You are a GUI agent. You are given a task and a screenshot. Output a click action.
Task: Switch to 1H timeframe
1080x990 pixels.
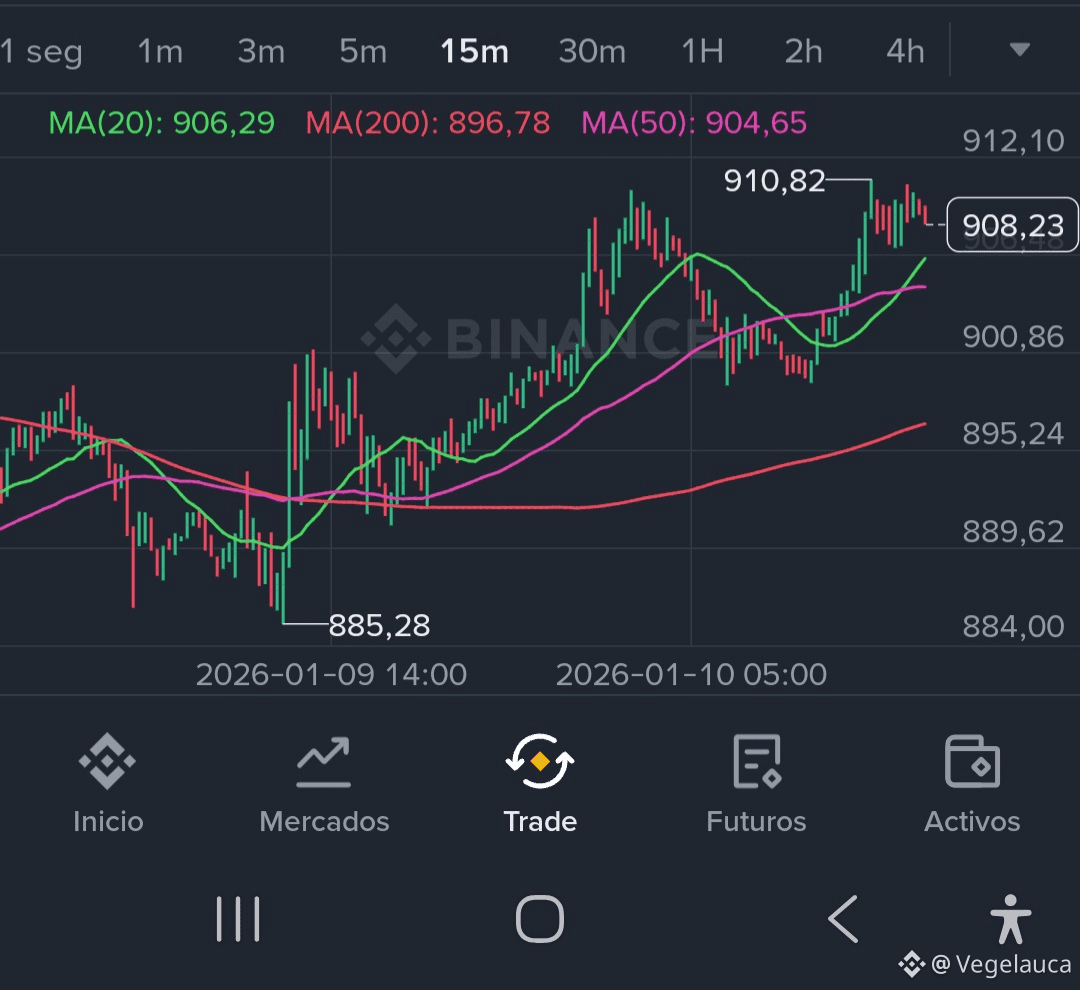tap(702, 51)
